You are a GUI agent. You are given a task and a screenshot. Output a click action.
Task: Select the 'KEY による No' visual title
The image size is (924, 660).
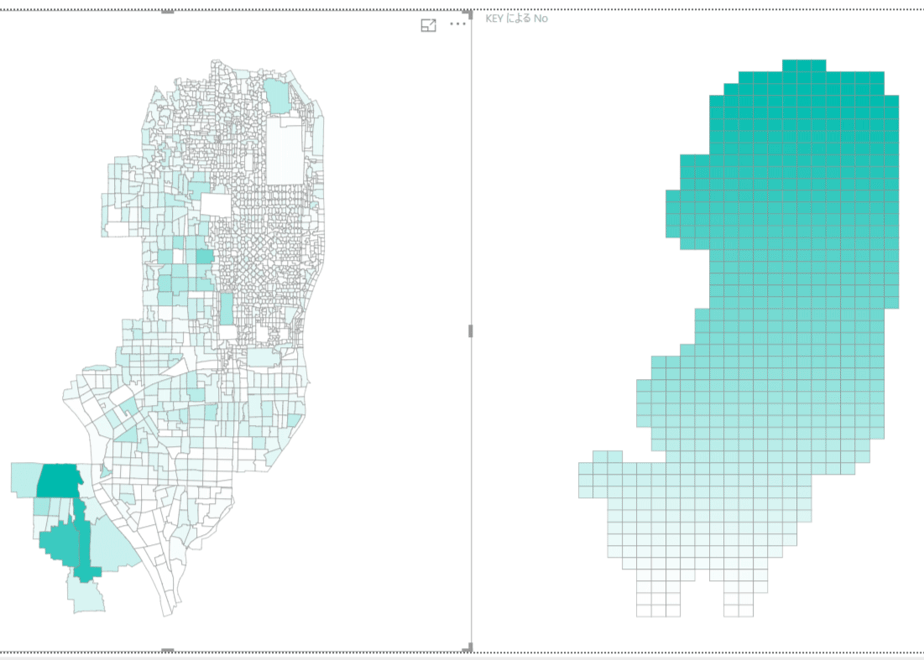click(x=516, y=18)
